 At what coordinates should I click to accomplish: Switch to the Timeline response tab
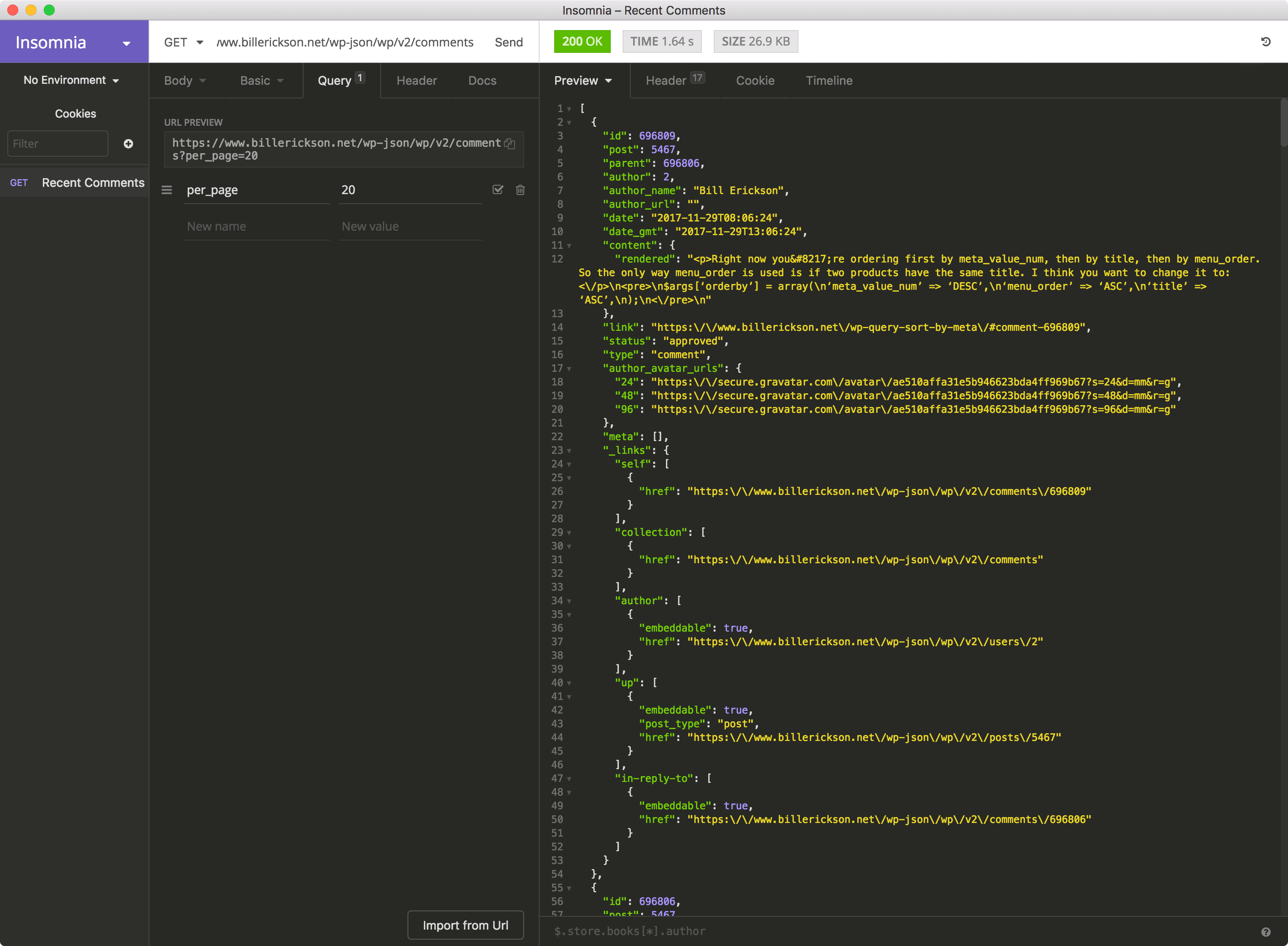tap(829, 81)
